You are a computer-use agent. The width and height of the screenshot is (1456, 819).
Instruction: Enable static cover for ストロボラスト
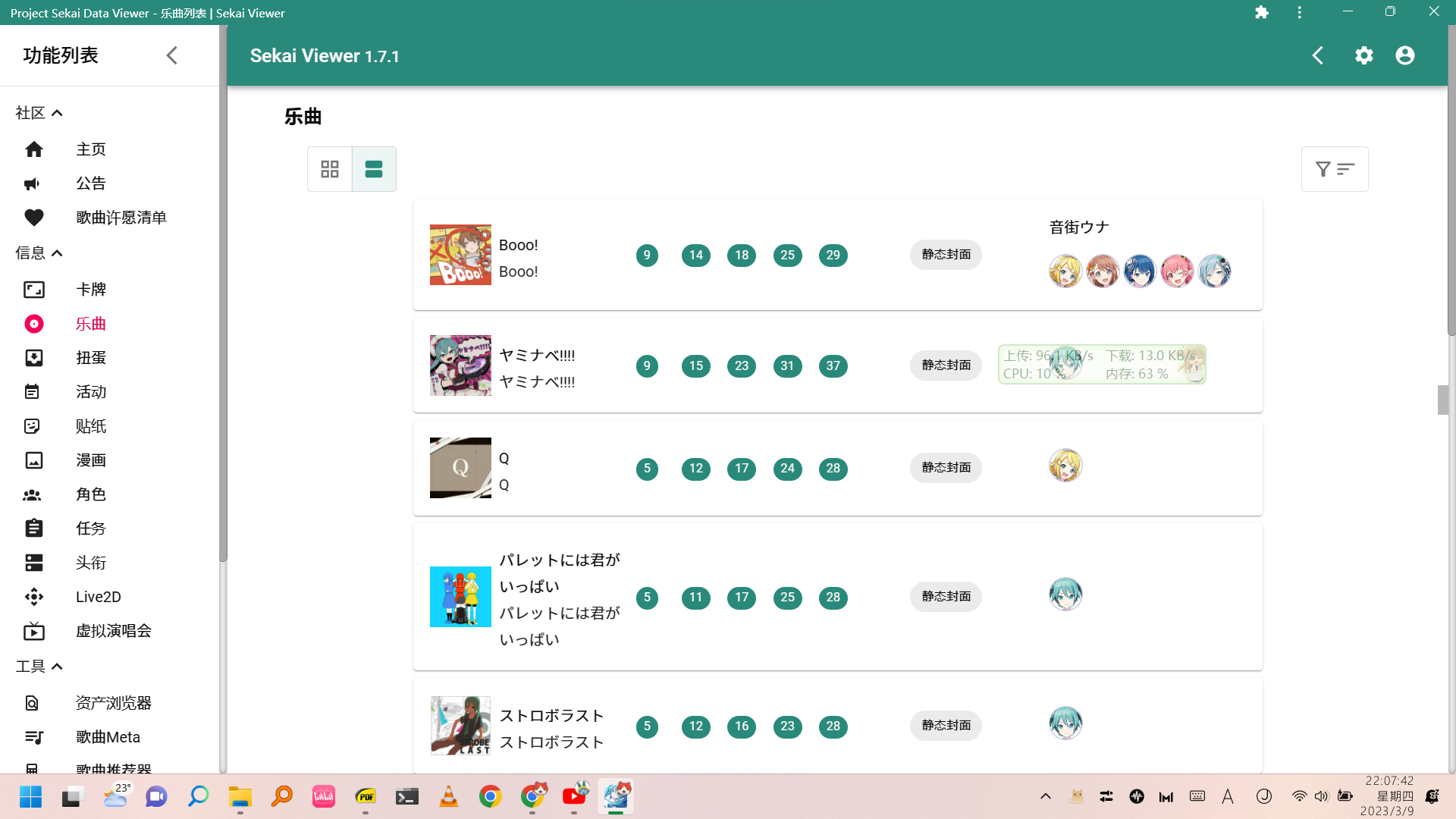pyautogui.click(x=945, y=726)
